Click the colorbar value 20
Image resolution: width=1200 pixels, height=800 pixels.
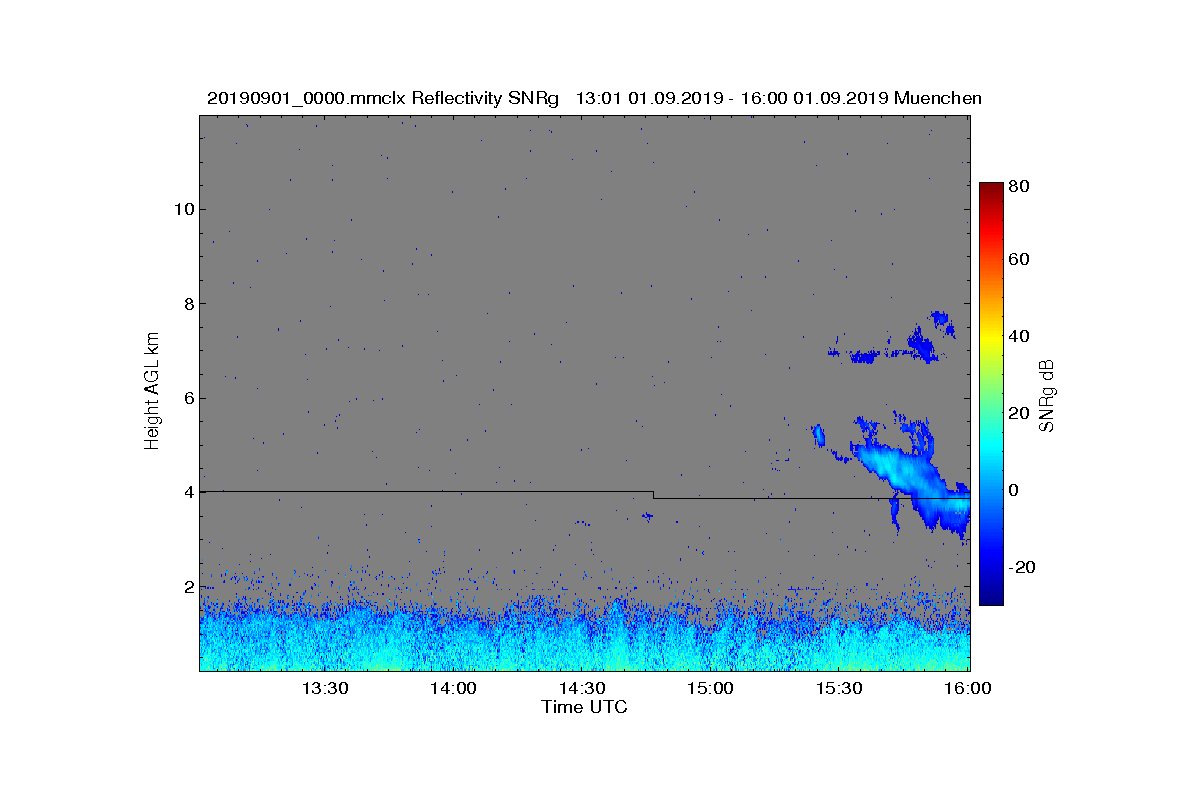coord(1020,413)
